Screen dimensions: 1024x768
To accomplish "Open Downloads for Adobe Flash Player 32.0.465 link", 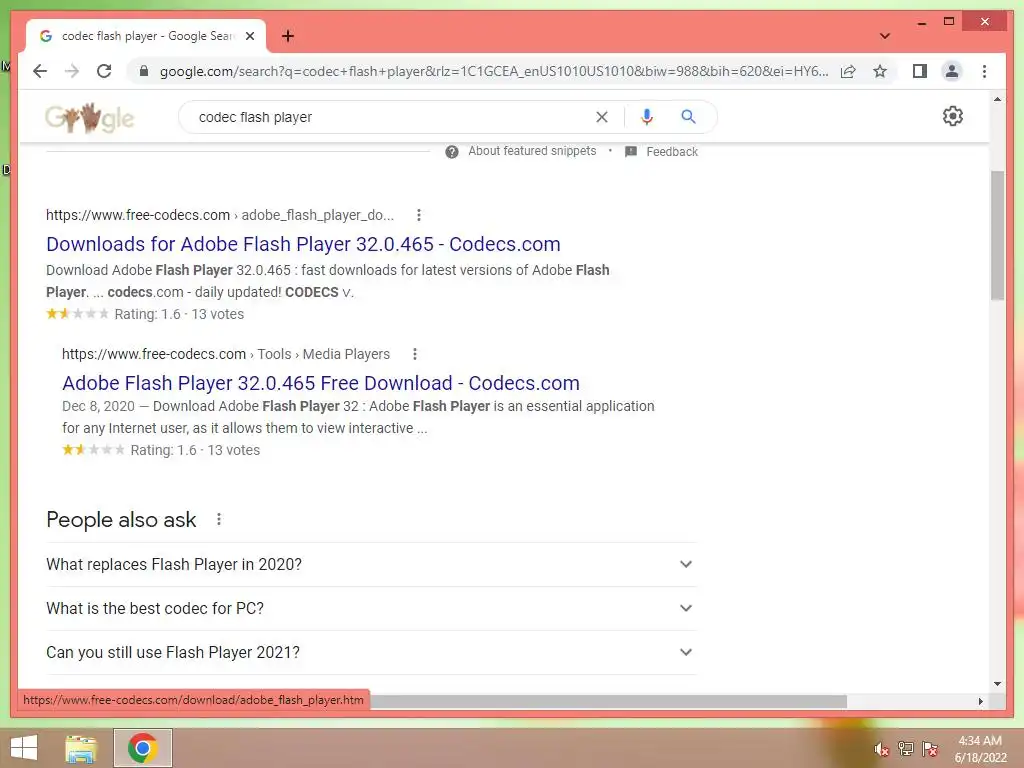I will (303, 244).
